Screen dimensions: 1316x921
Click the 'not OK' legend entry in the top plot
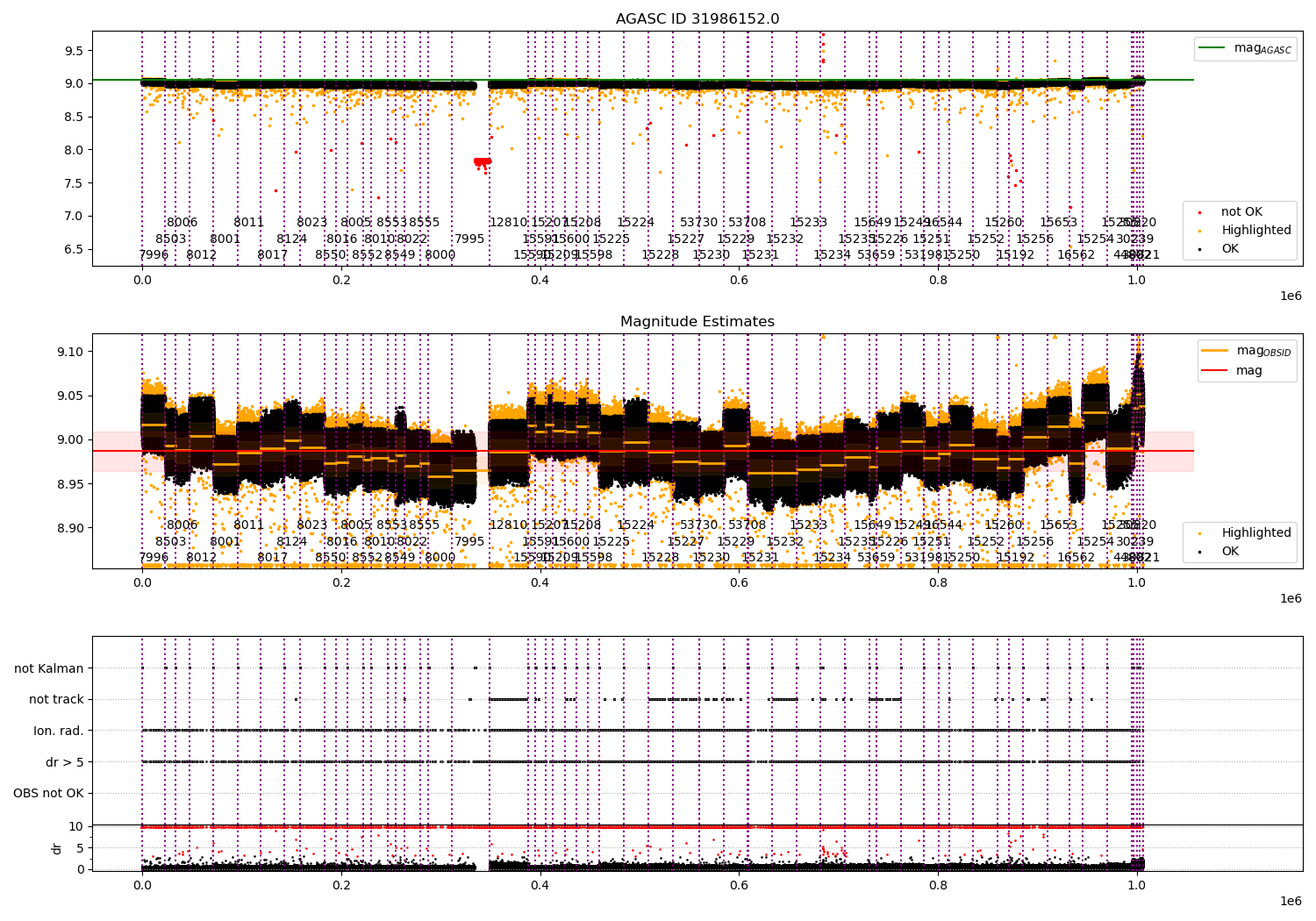pos(1228,211)
